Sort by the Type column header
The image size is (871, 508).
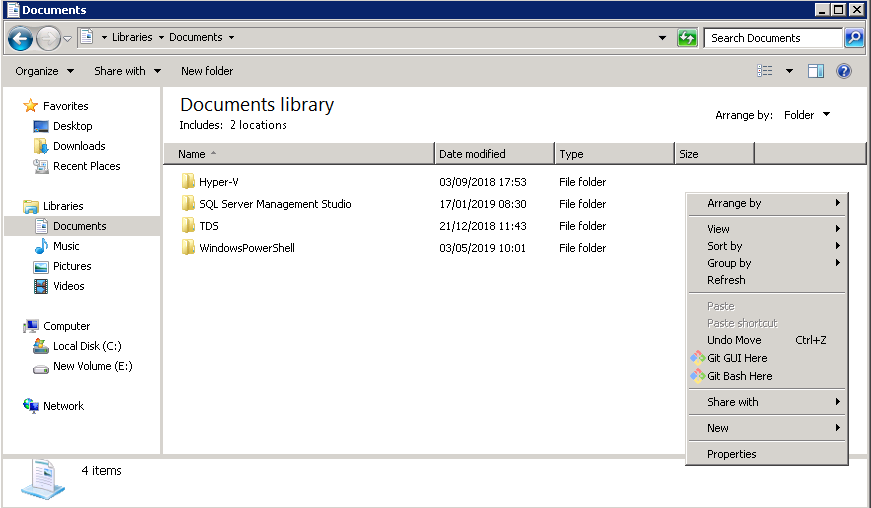614,154
